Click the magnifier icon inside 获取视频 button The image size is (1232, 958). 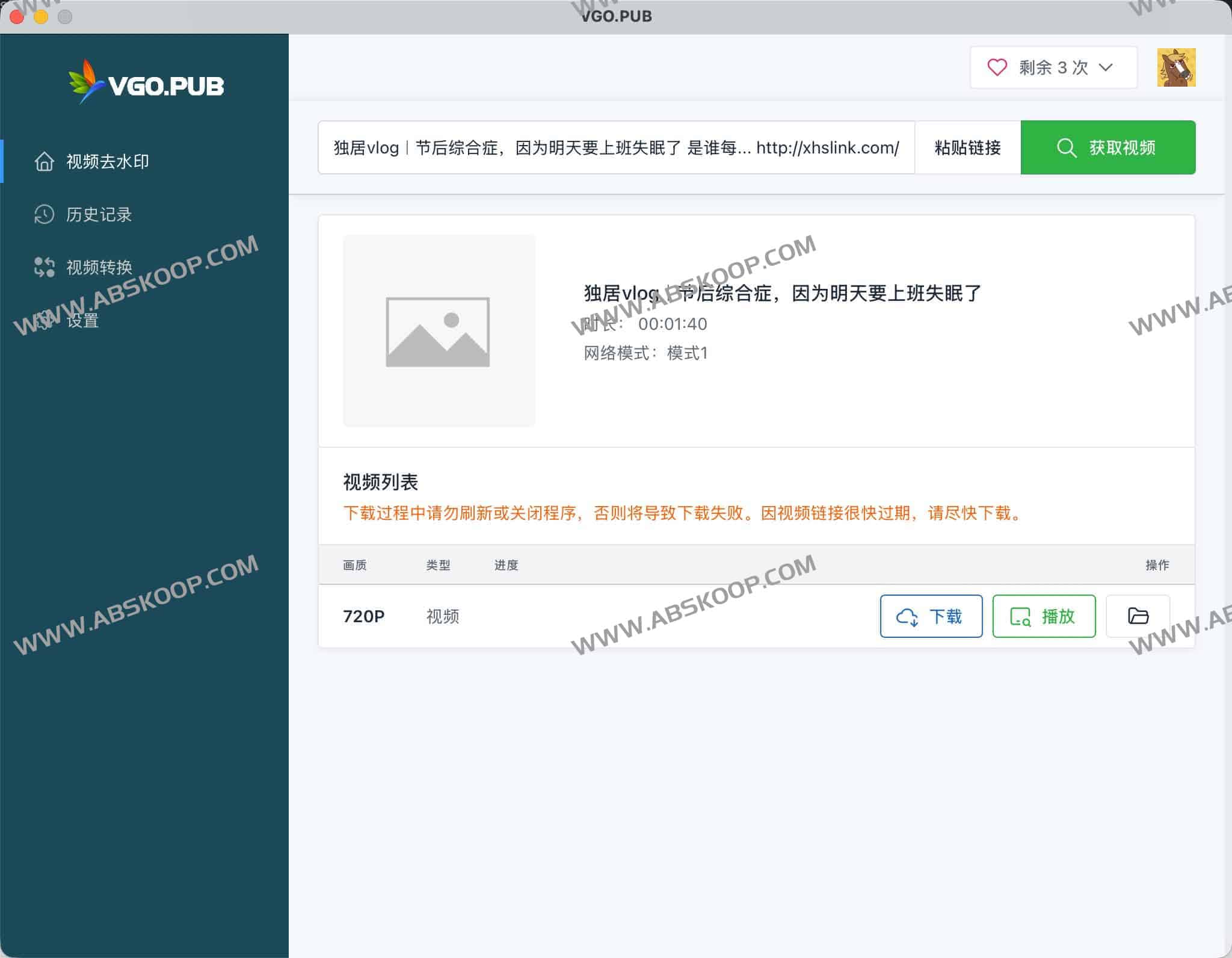coord(1068,147)
